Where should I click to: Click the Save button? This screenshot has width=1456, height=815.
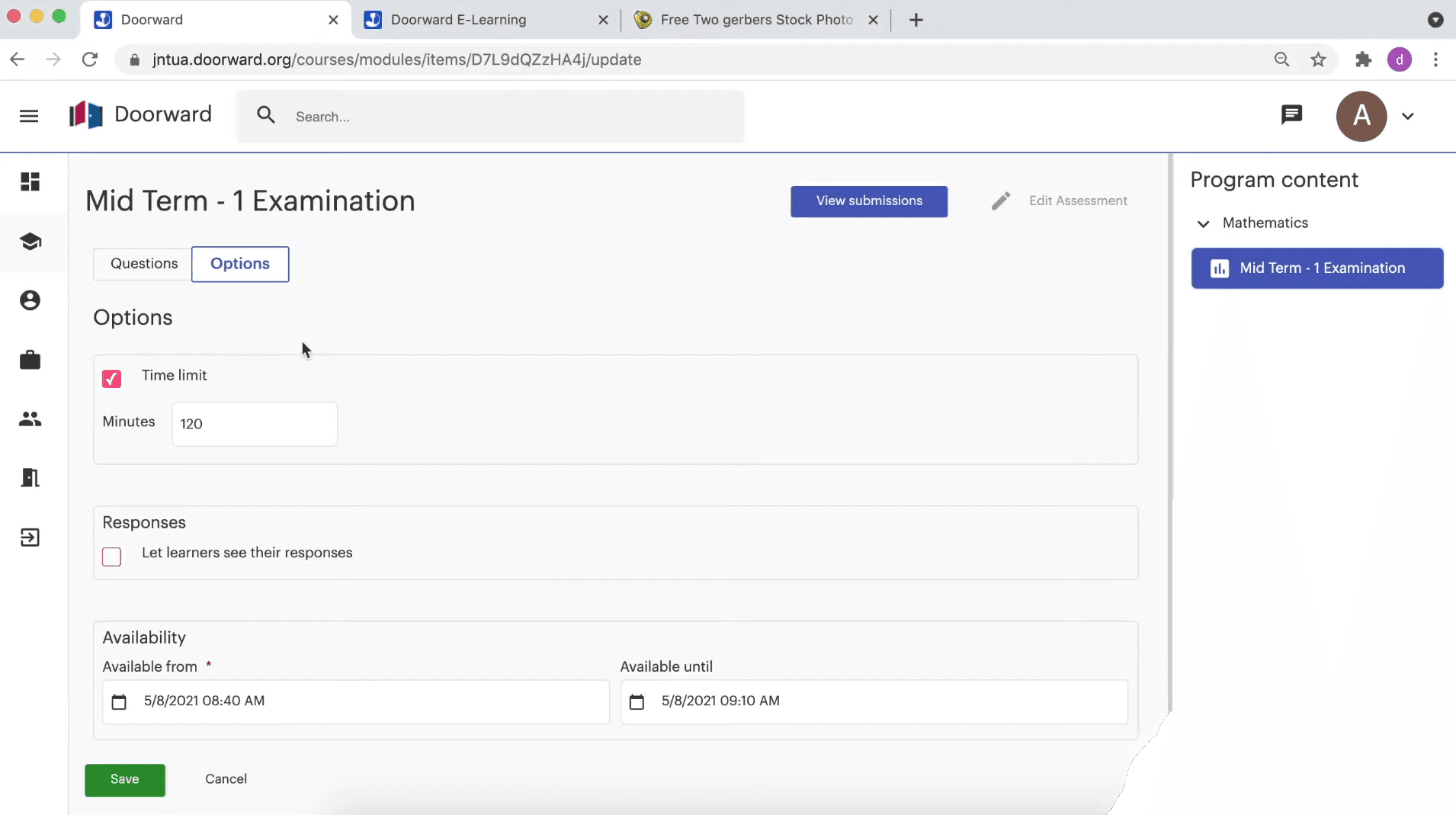tap(124, 779)
